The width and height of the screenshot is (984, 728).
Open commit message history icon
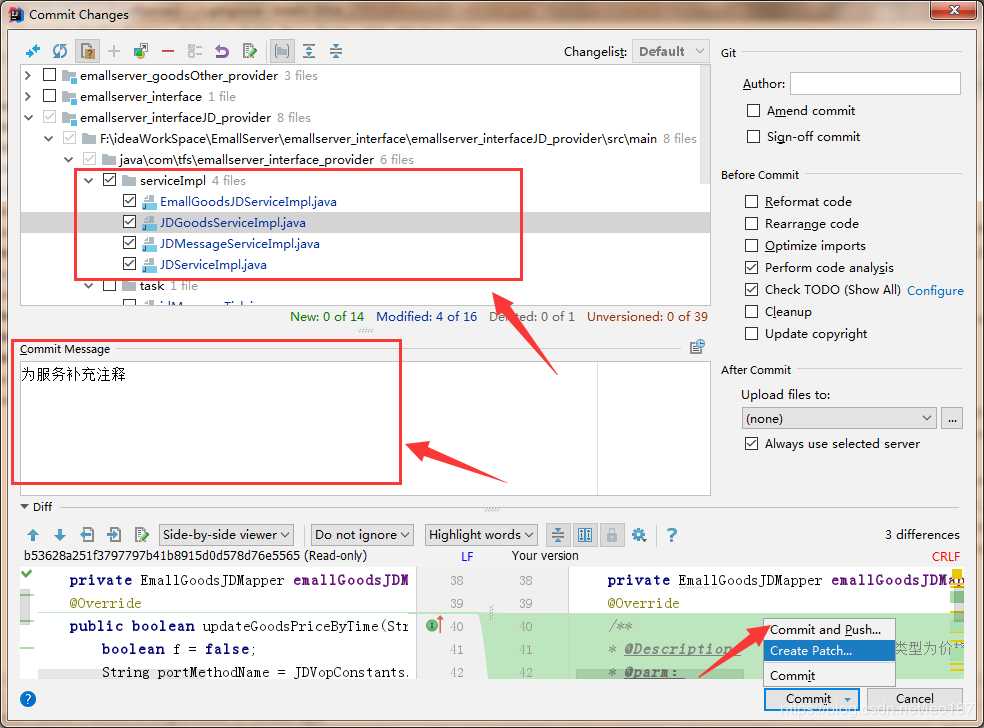697,346
